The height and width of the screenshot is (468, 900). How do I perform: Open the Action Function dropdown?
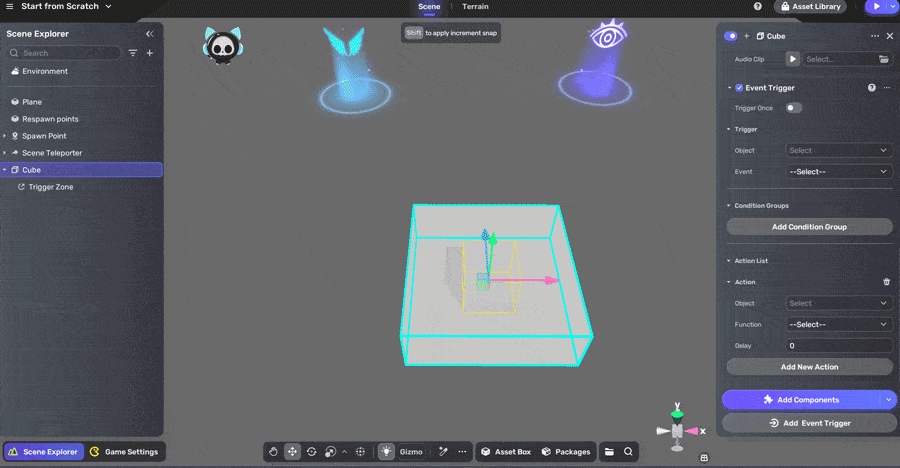(838, 325)
